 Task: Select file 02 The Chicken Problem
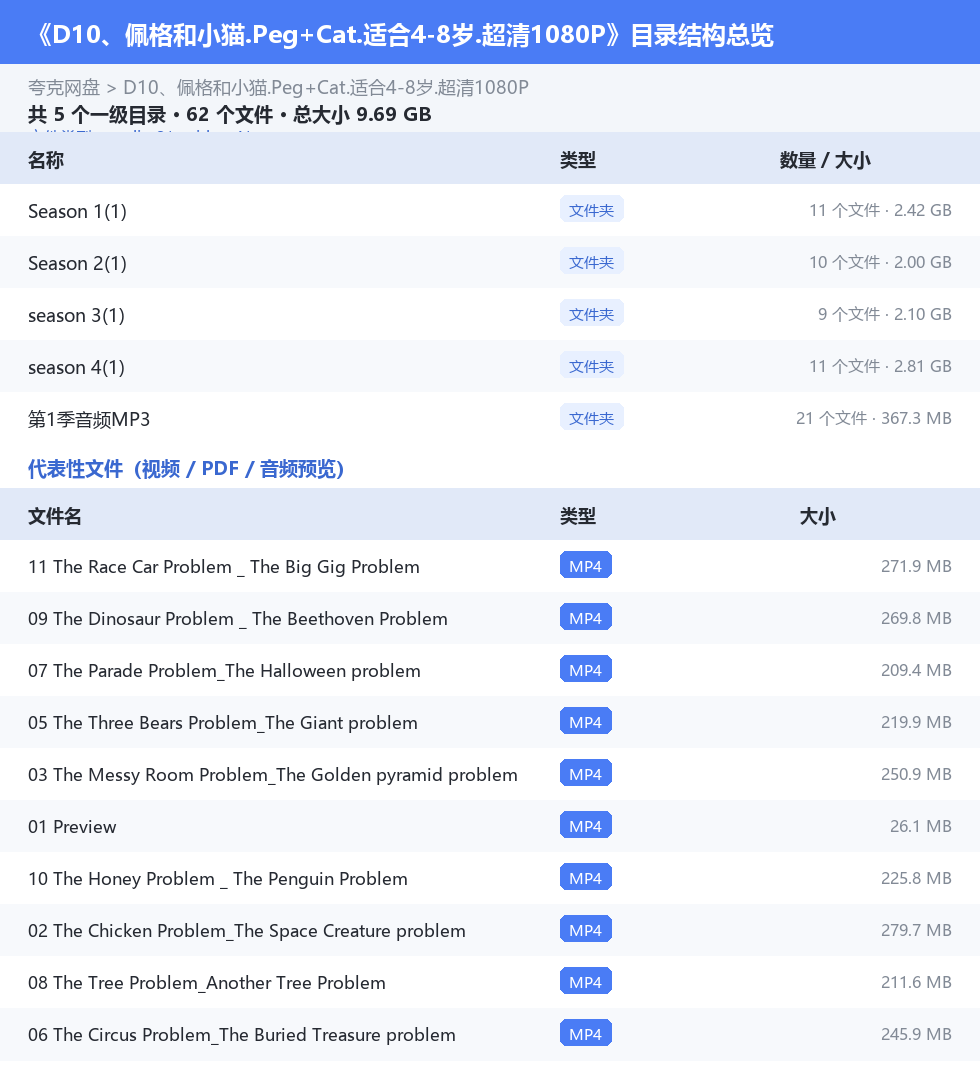pyautogui.click(x=247, y=931)
